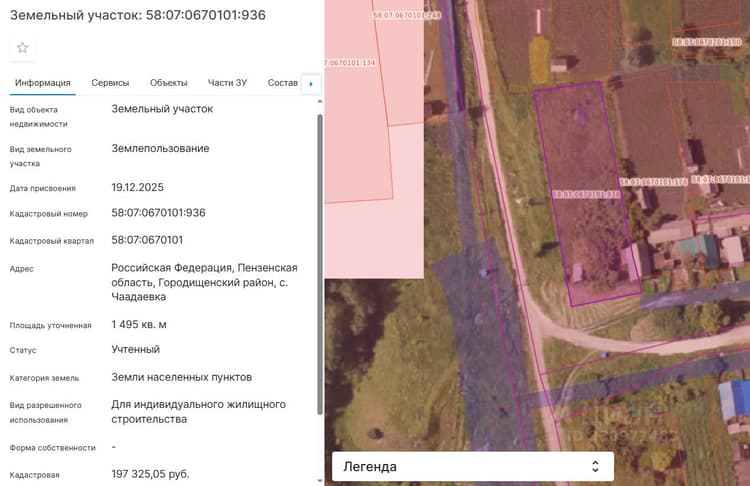
Task: Click the Земли населенных пунктов value
Action: click(x=182, y=377)
